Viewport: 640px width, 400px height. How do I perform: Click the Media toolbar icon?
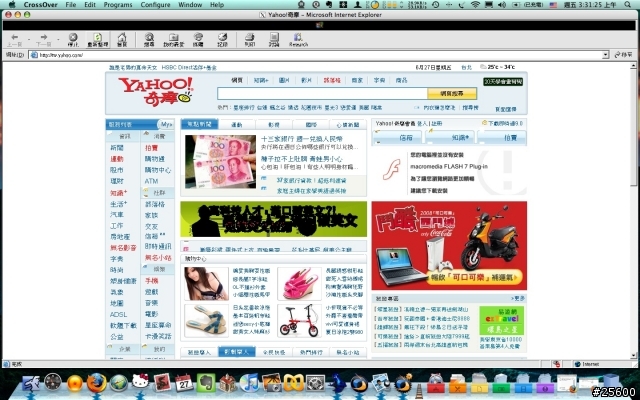(x=198, y=40)
